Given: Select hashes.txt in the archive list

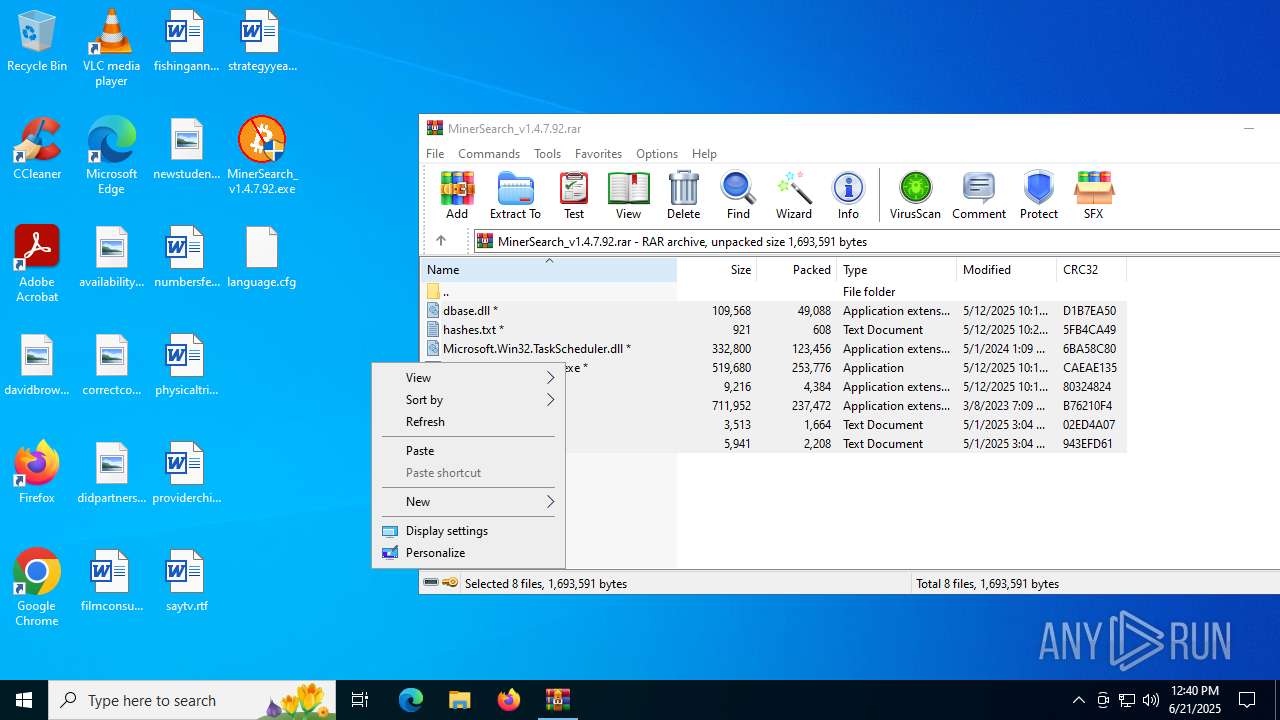Looking at the screenshot, I should tap(773, 330).
